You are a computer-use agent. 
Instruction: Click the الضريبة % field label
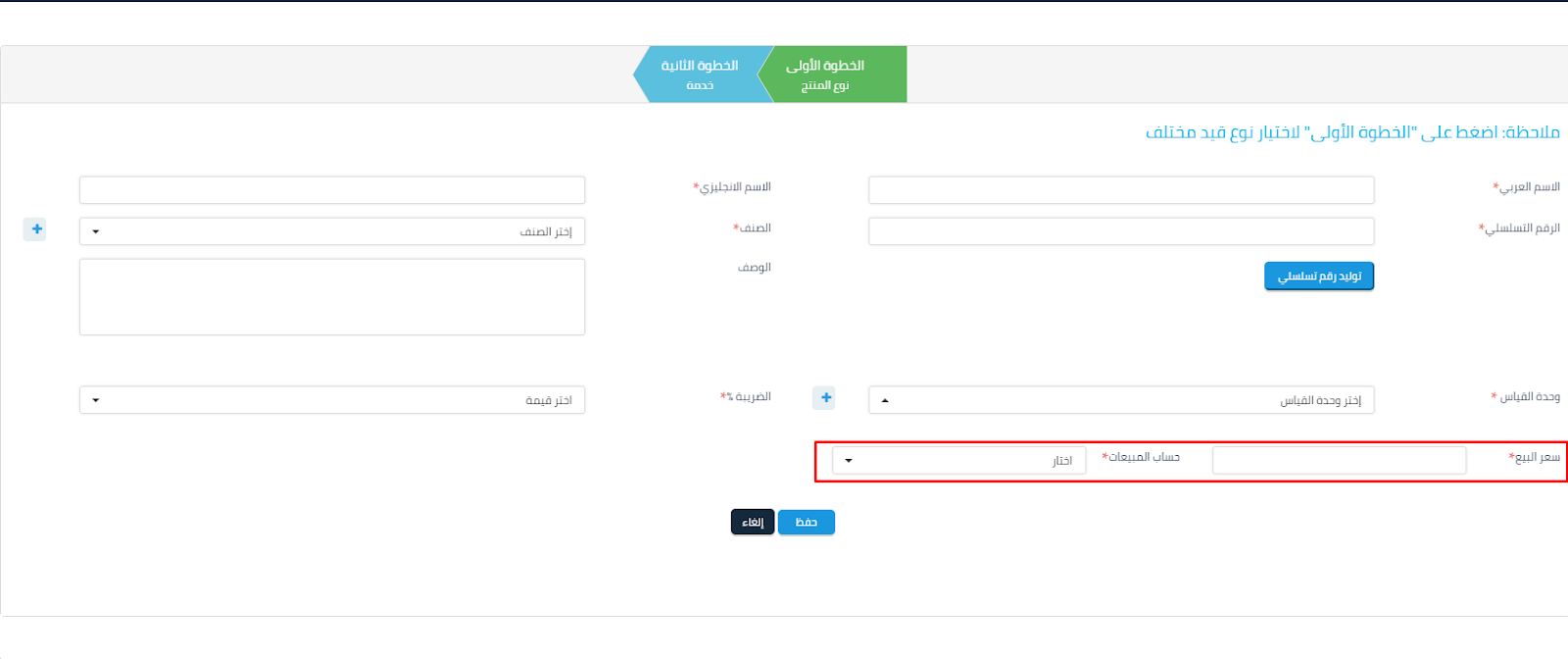(x=747, y=397)
